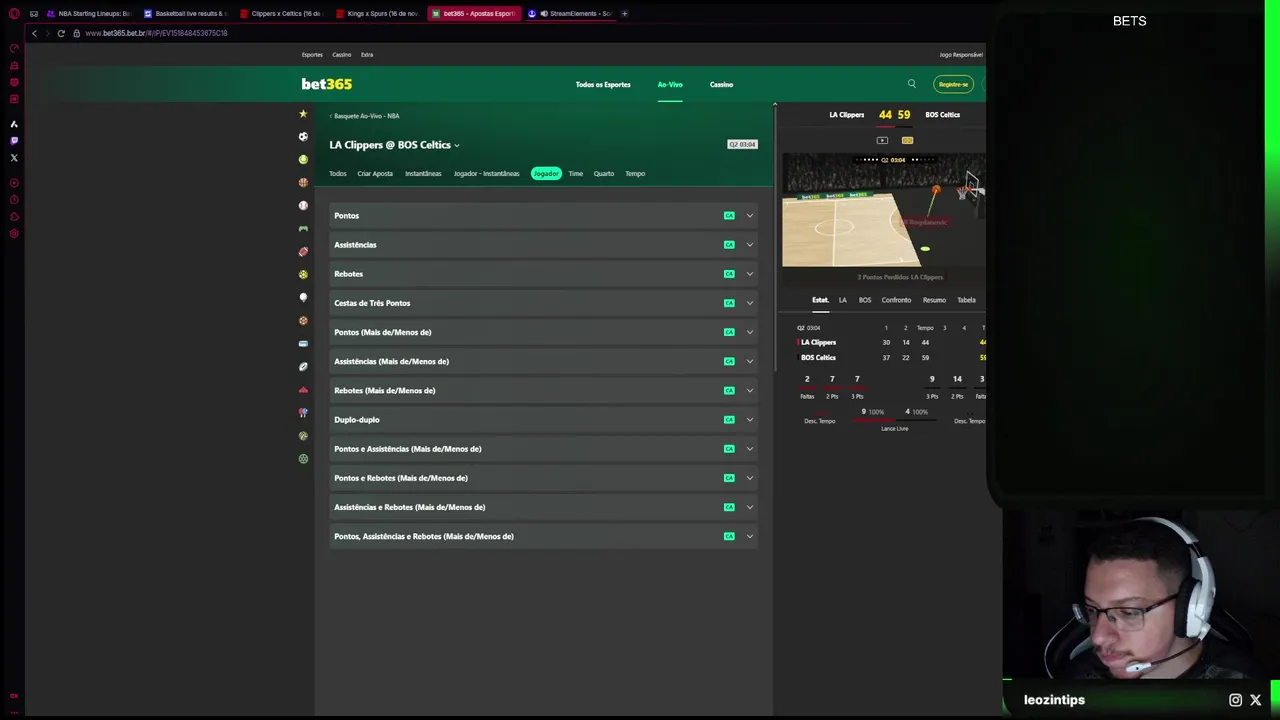Switch to Quarto tab
Screen dimensions: 1280x720
pos(604,174)
